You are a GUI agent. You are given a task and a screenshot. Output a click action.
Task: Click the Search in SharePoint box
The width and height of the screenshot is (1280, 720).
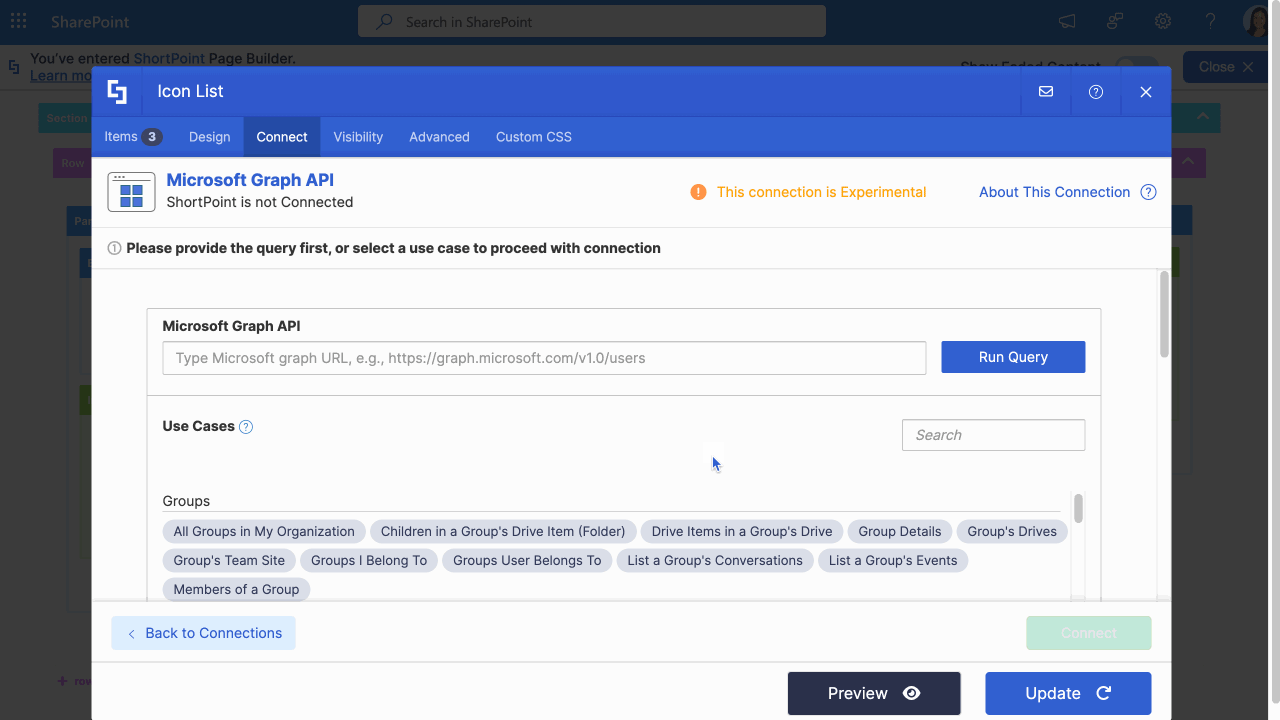[x=592, y=21]
